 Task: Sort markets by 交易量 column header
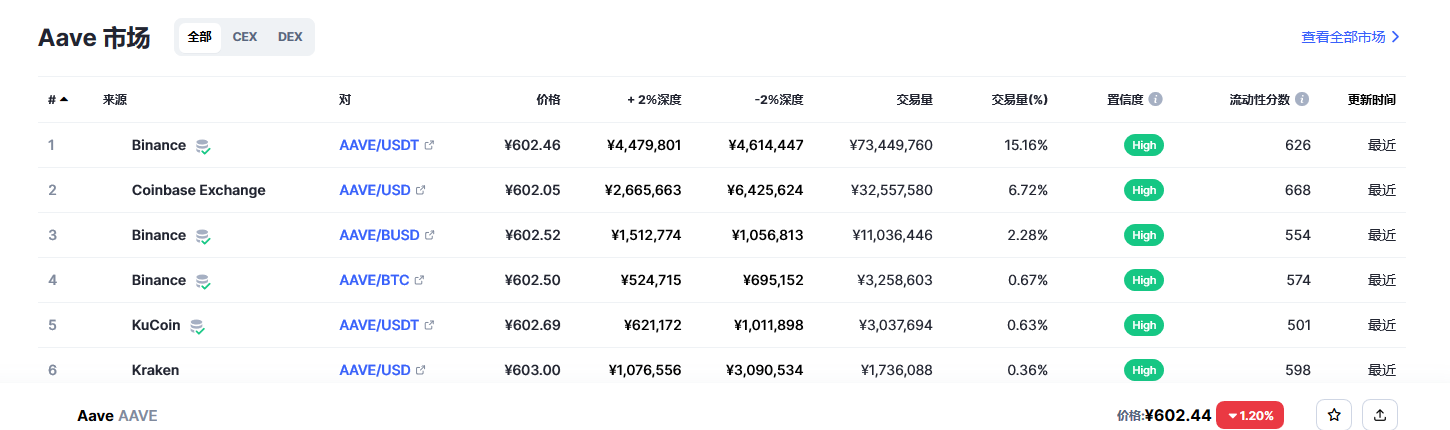[x=914, y=100]
